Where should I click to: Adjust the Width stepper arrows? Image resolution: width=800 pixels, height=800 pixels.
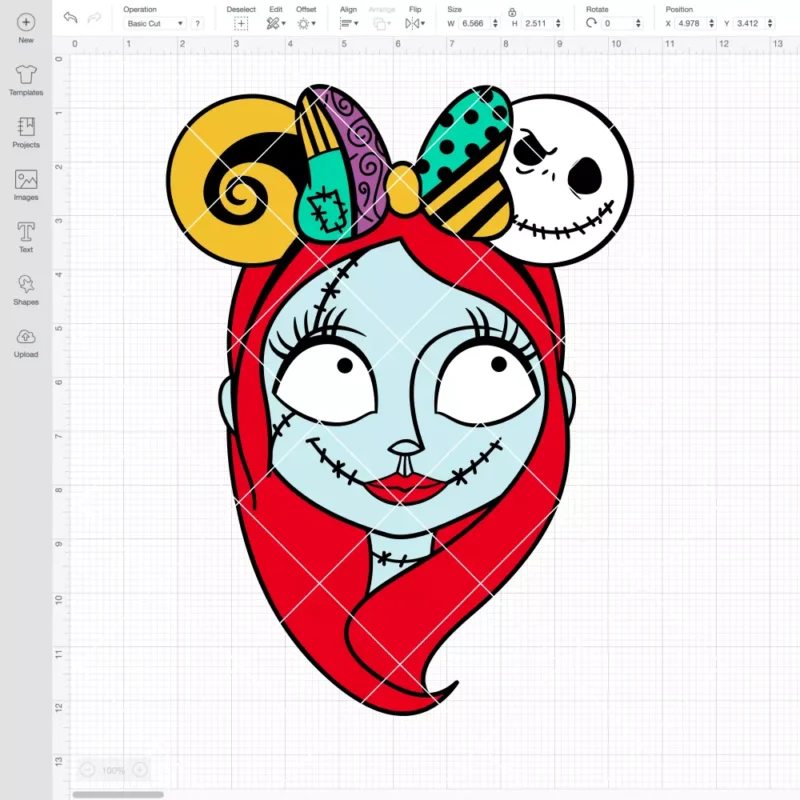pyautogui.click(x=495, y=23)
